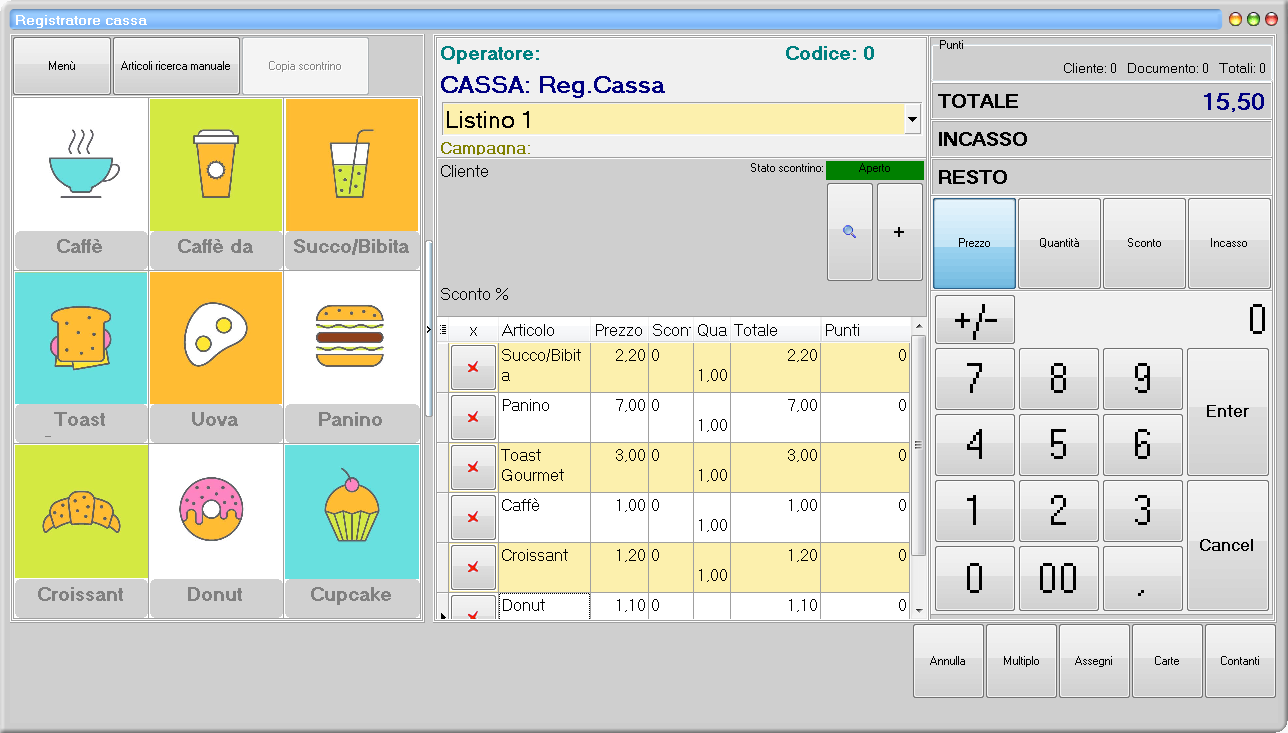
Task: Activate the Prezzo input mode
Action: [974, 243]
